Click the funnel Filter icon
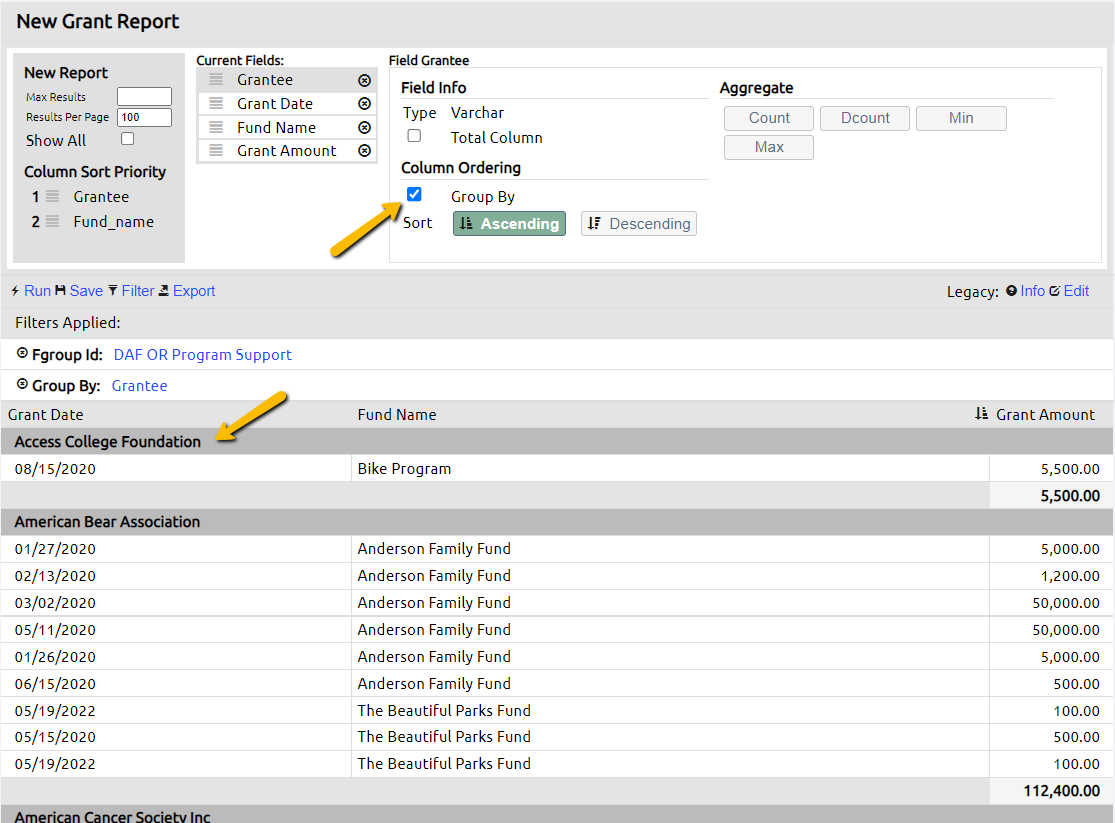 coord(112,290)
